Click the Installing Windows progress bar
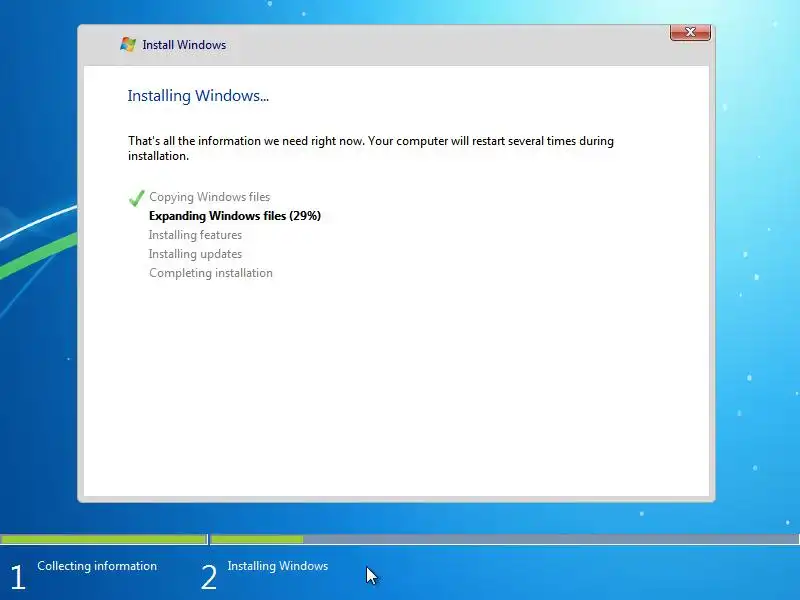 point(505,539)
